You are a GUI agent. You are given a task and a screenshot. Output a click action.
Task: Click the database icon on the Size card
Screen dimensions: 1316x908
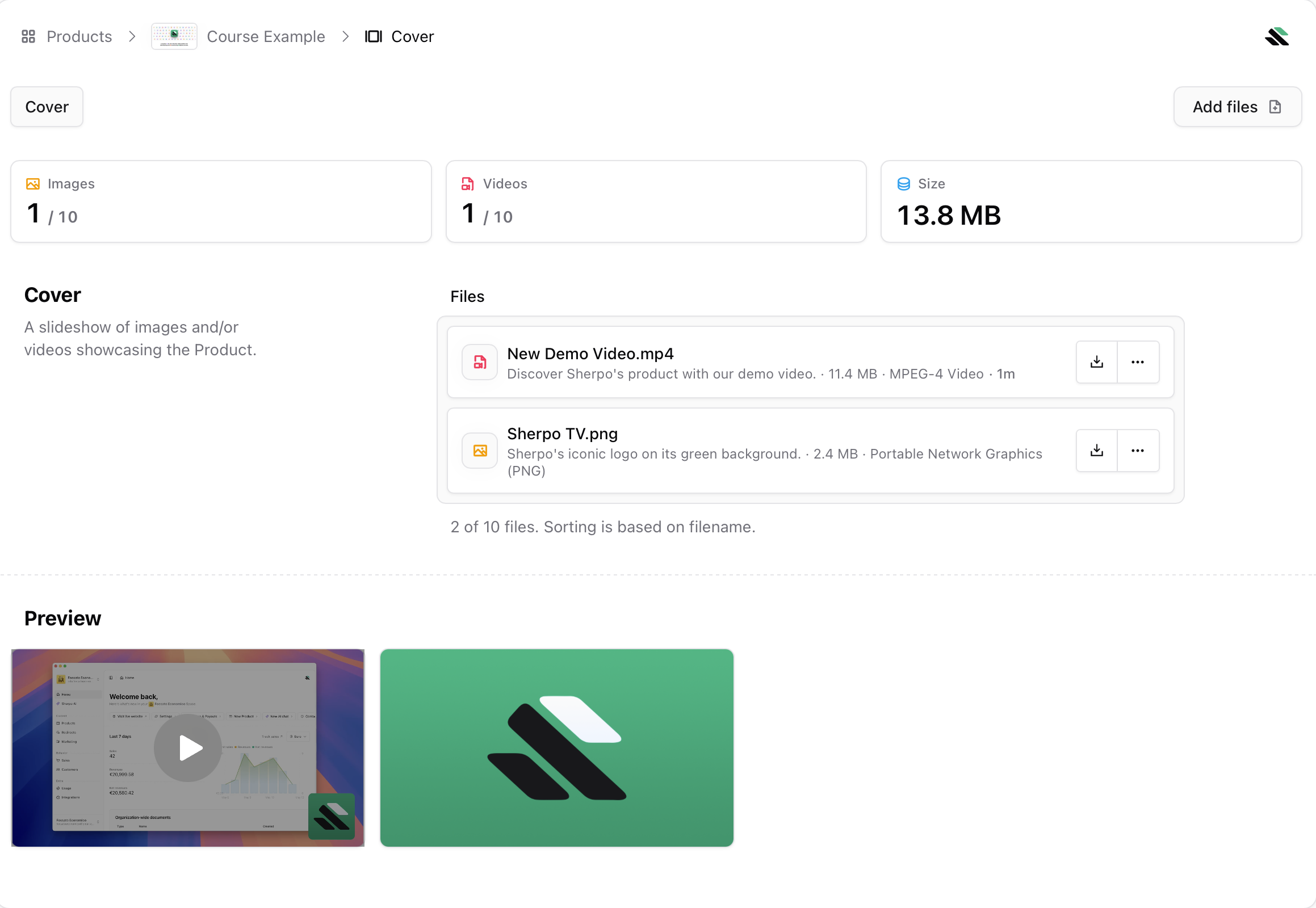903,183
